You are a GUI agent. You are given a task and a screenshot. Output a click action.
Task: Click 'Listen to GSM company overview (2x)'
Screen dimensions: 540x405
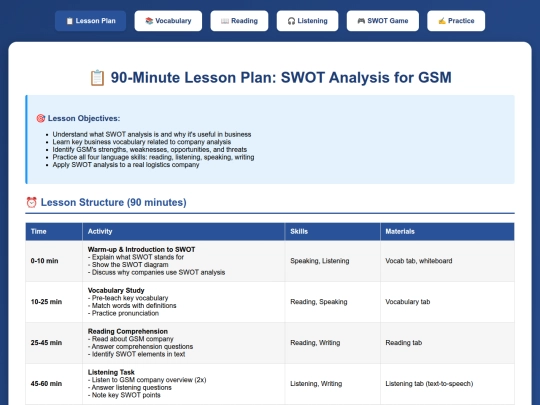click(147, 380)
